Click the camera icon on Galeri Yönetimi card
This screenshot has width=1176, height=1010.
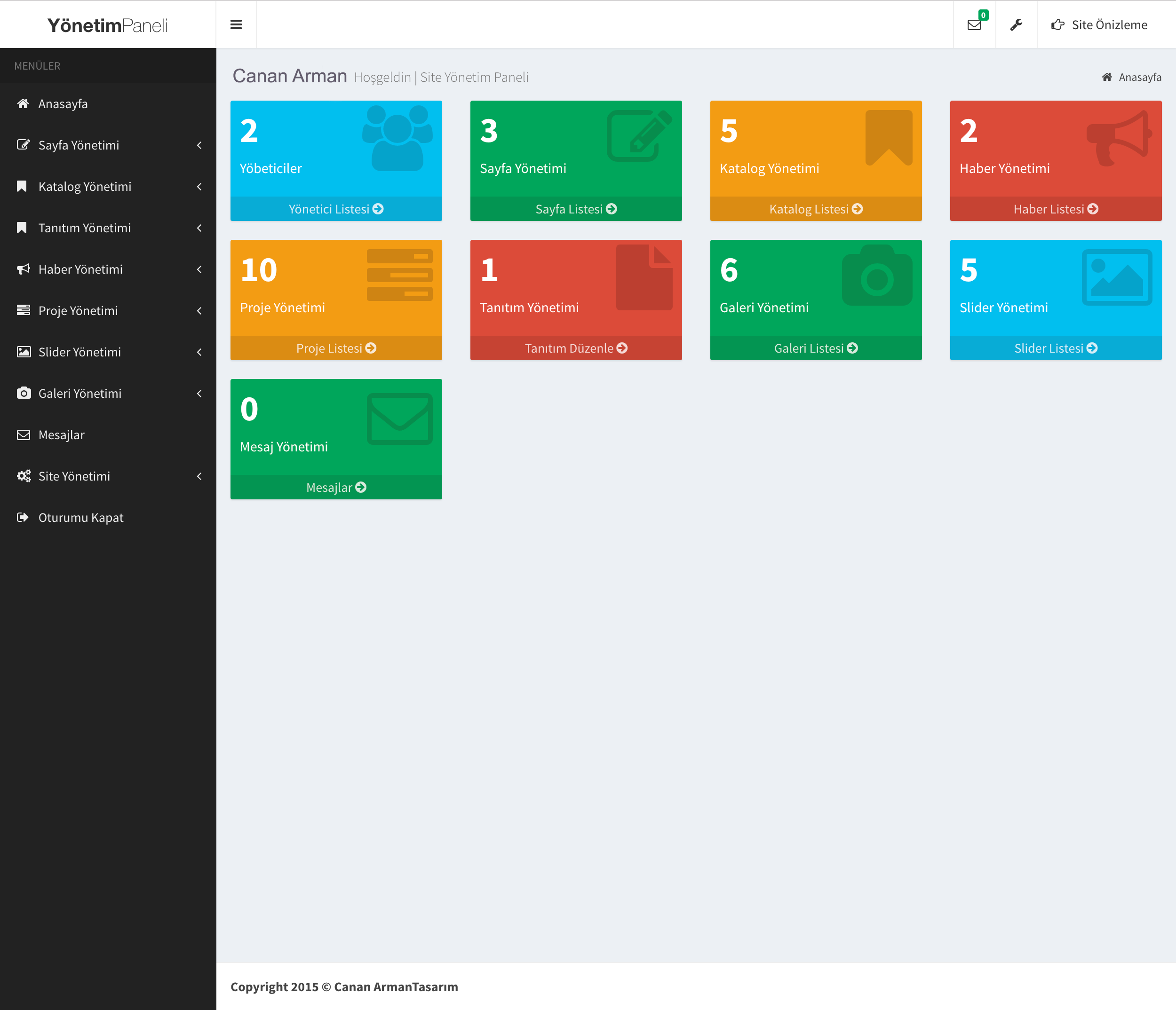click(877, 275)
